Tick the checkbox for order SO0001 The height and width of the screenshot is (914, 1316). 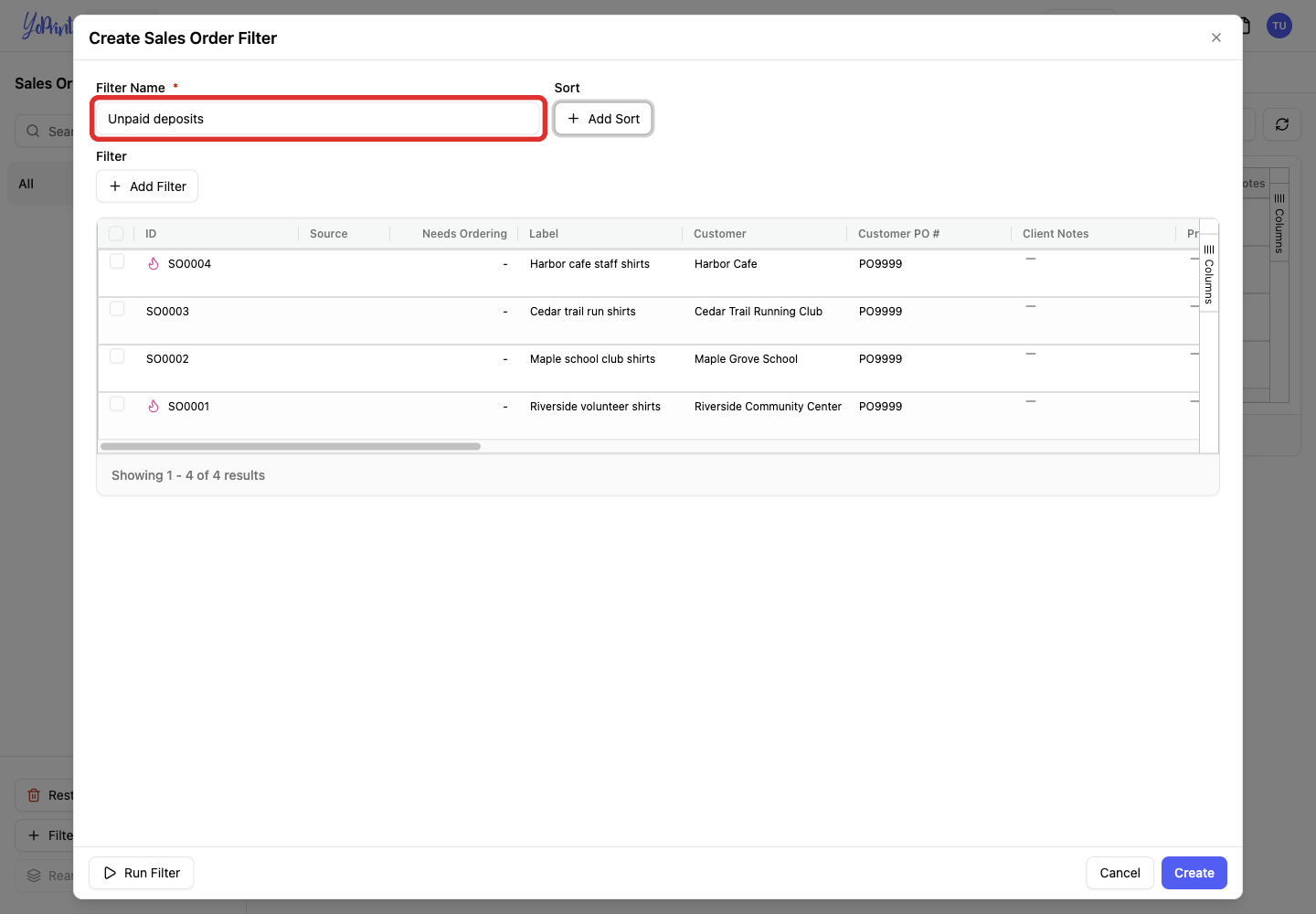click(117, 404)
